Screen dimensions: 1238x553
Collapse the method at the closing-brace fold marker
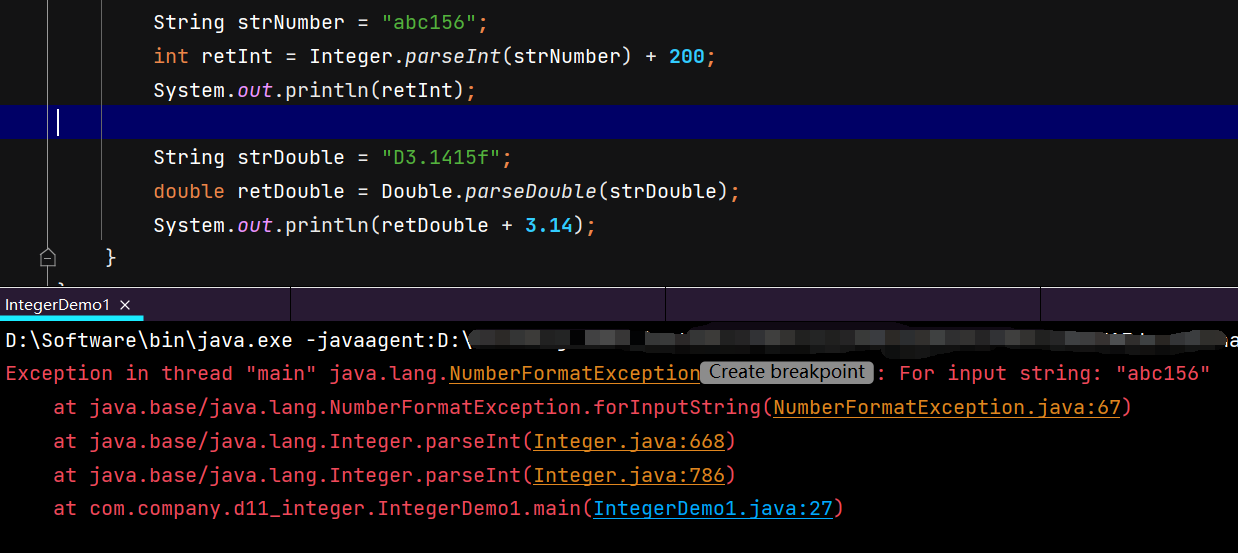pos(47,258)
